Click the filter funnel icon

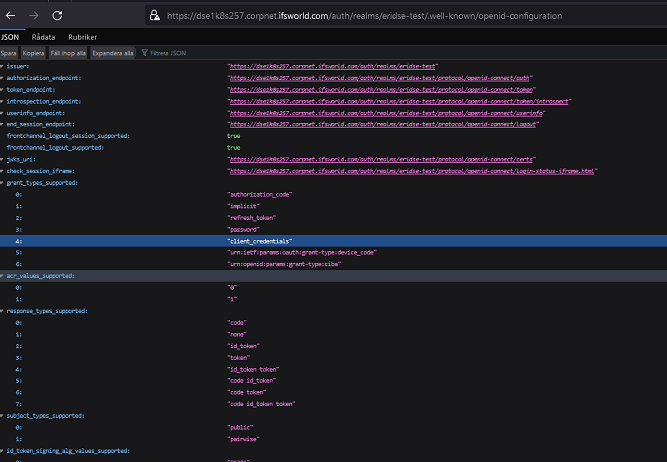[x=144, y=52]
